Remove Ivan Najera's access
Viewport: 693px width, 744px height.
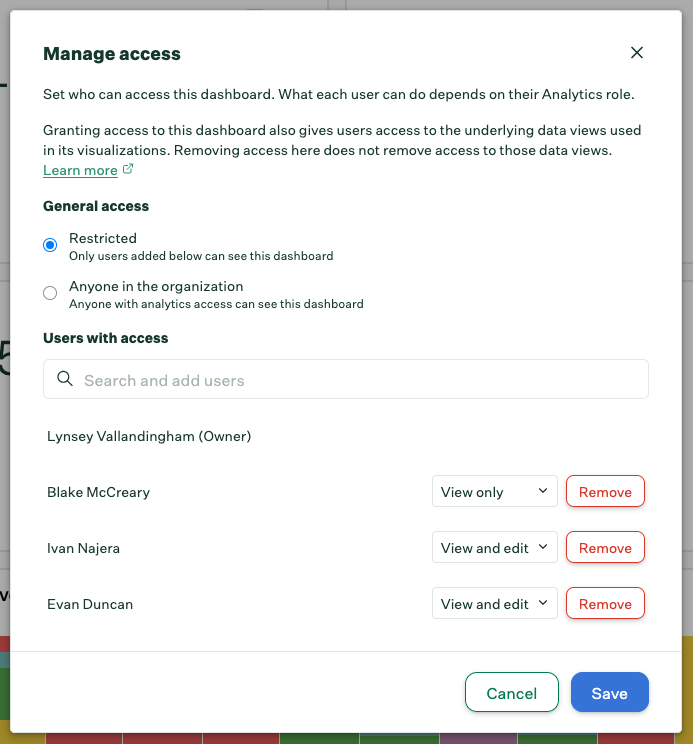point(605,547)
